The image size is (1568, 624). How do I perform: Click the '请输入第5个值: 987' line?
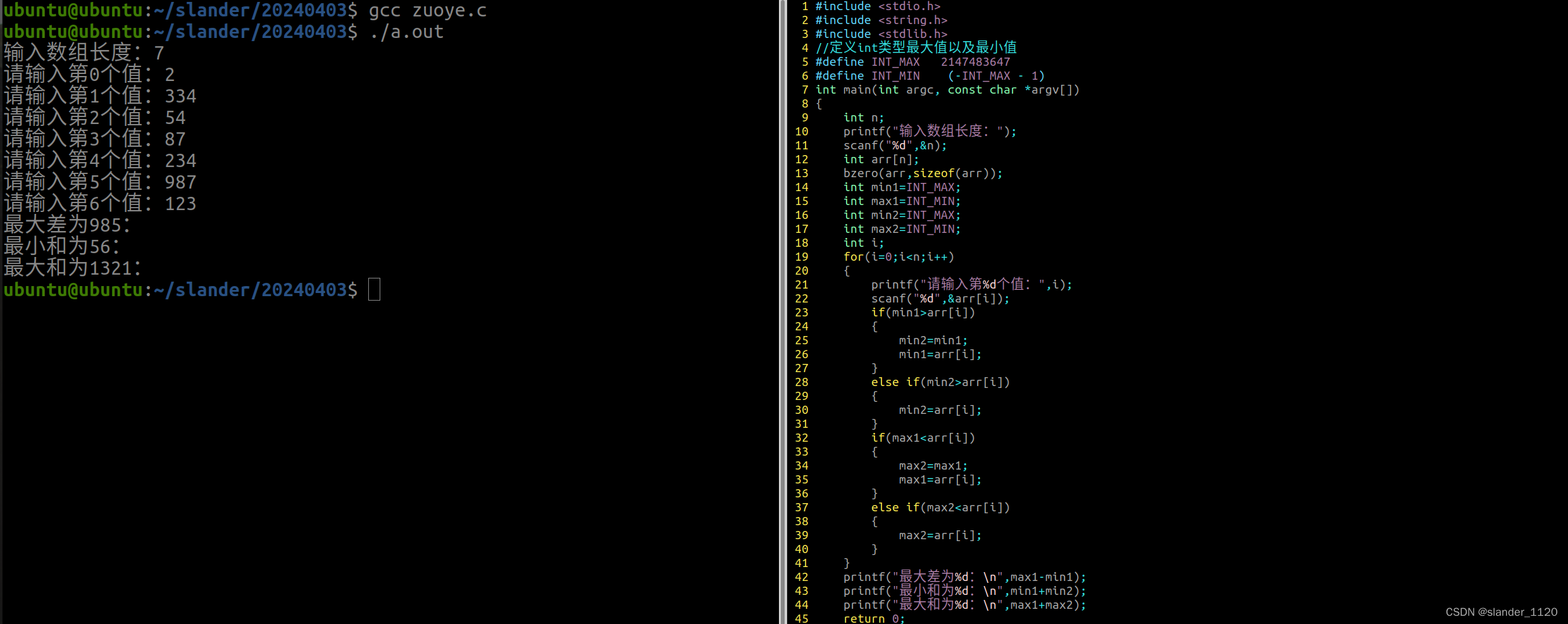(100, 182)
